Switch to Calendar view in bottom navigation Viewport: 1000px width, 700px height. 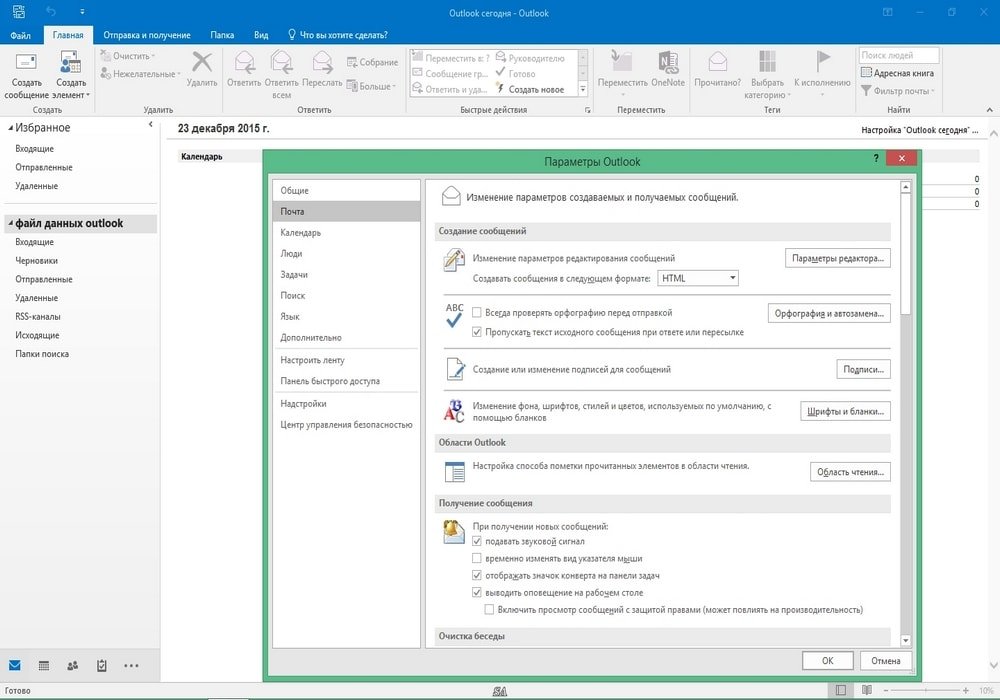pos(43,665)
